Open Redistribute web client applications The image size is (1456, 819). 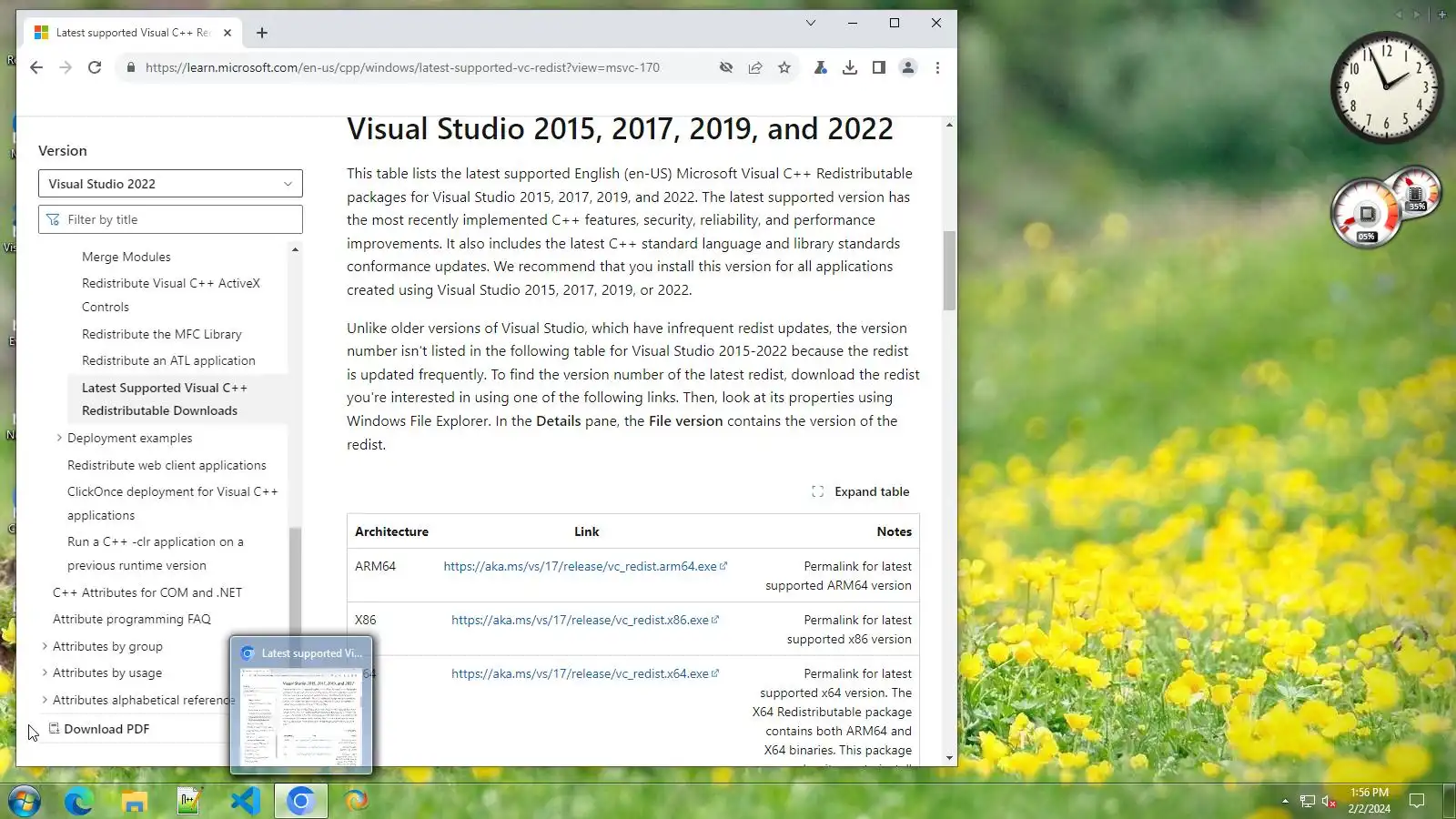point(167,465)
